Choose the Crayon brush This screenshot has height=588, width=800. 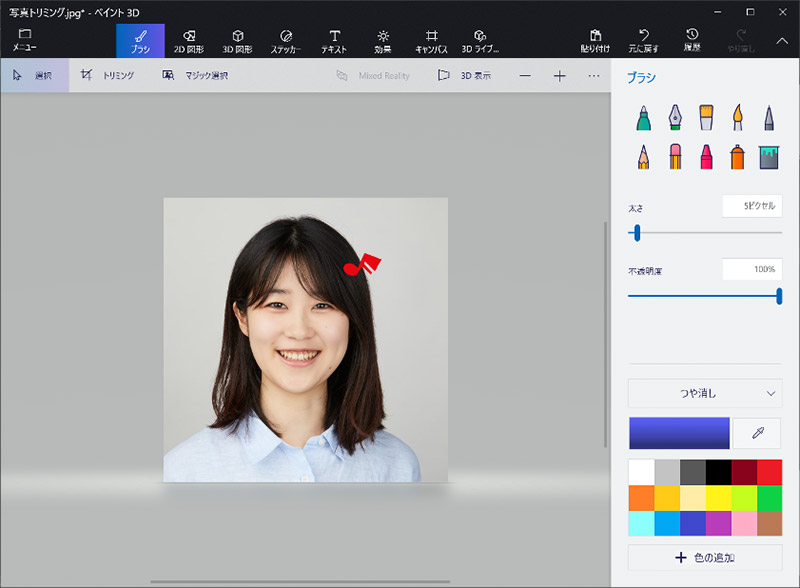point(706,156)
